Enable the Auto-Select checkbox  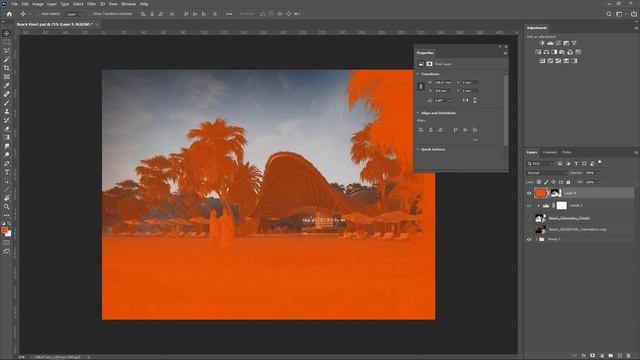point(39,14)
